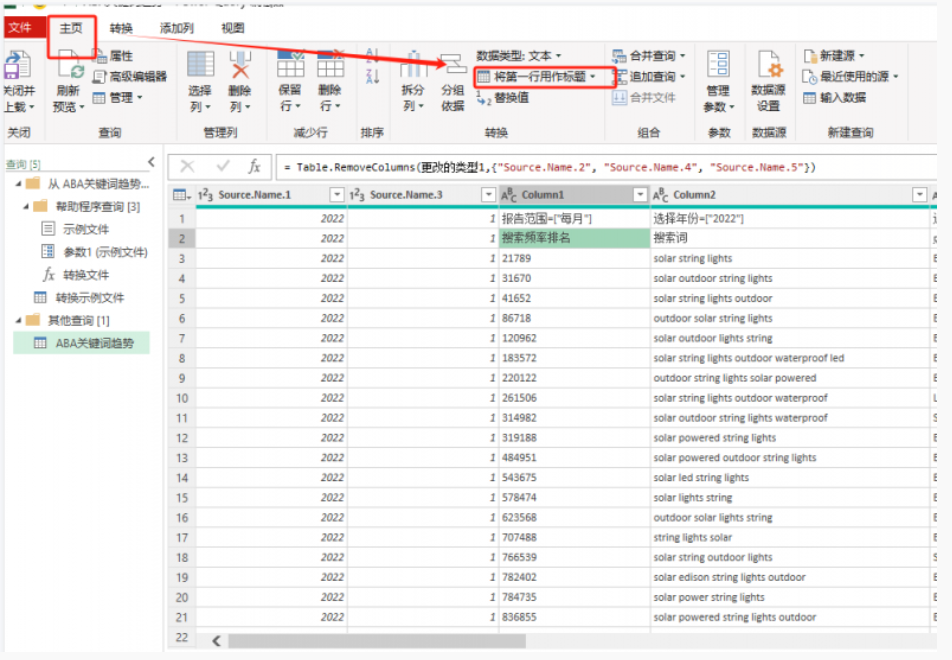
Task: Click the data type icon of Column2
Action: tap(661, 195)
